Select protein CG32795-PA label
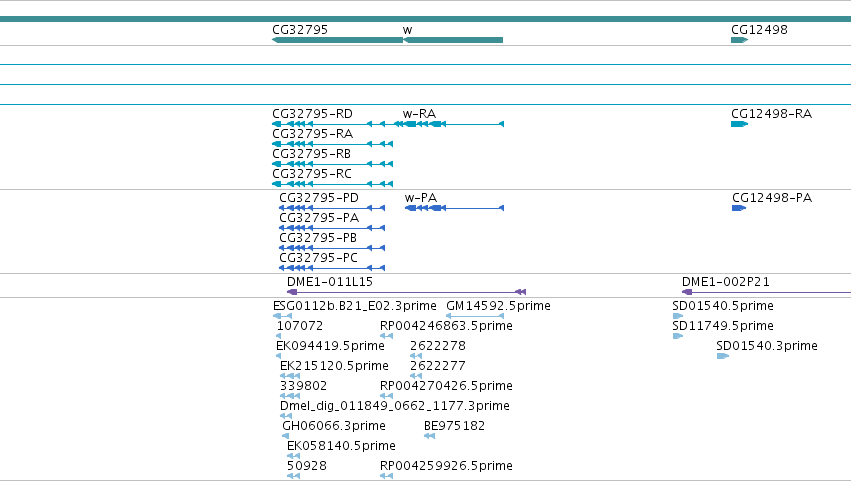Screen dimensions: 851x481 point(319,218)
